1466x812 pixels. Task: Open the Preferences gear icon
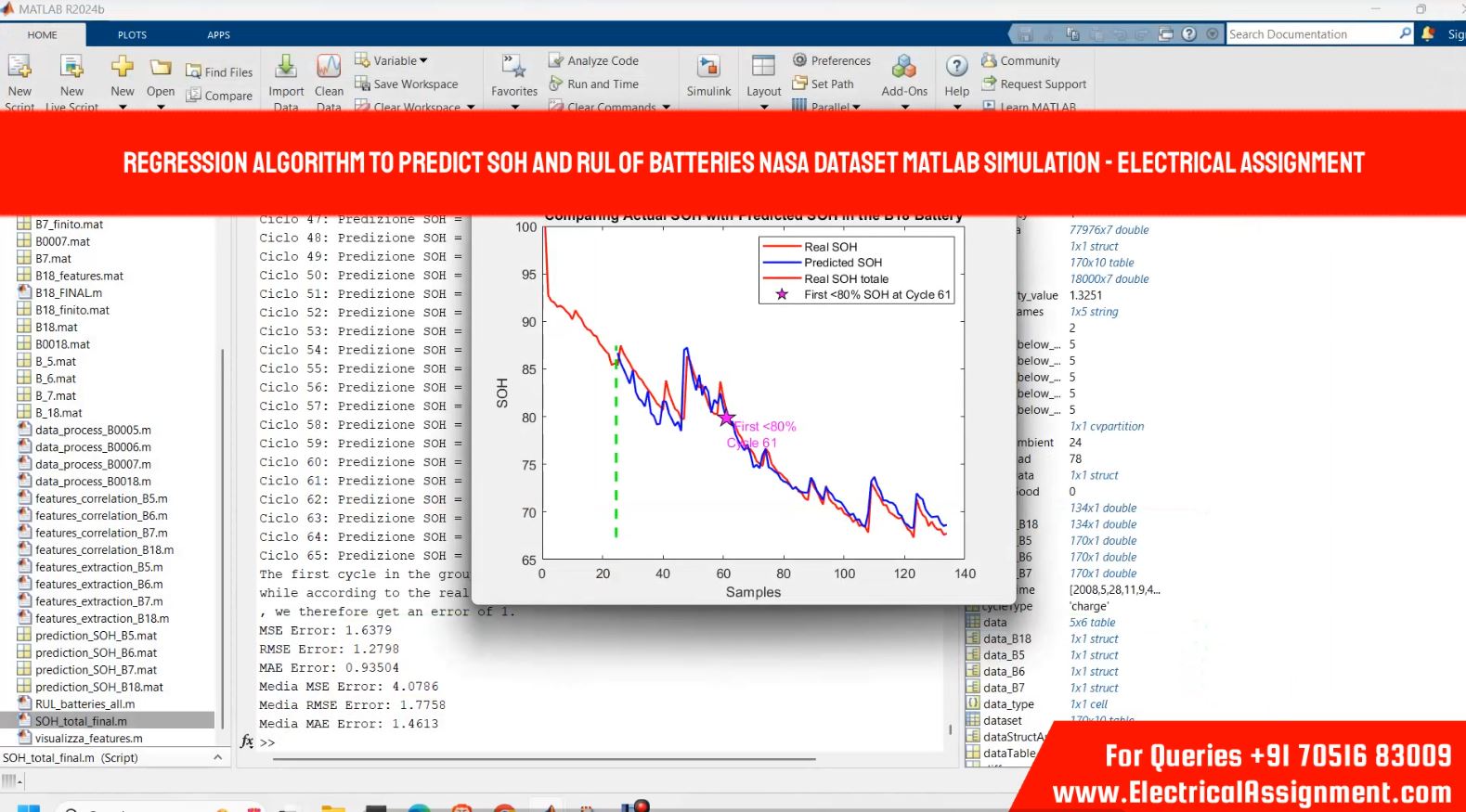coord(799,60)
